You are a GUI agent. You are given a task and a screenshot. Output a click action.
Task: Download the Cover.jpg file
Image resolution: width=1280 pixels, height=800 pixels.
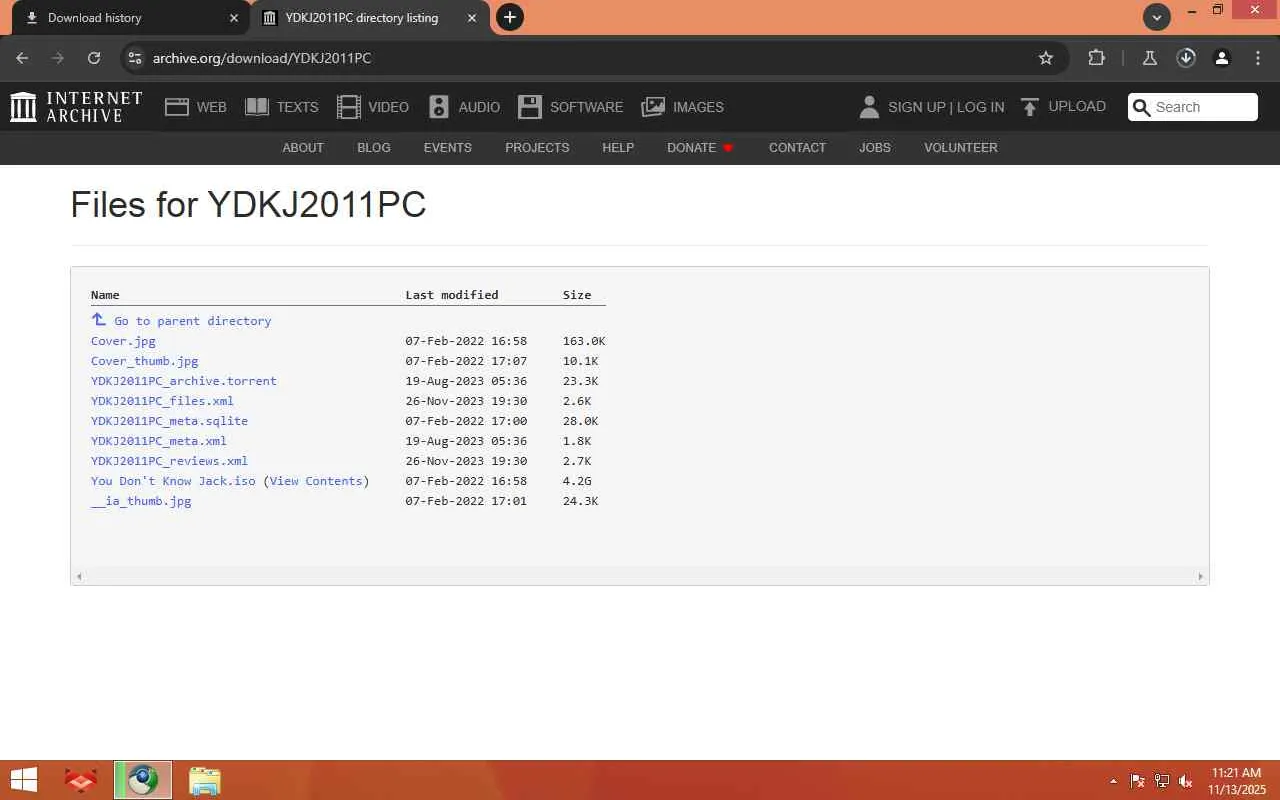pos(123,341)
